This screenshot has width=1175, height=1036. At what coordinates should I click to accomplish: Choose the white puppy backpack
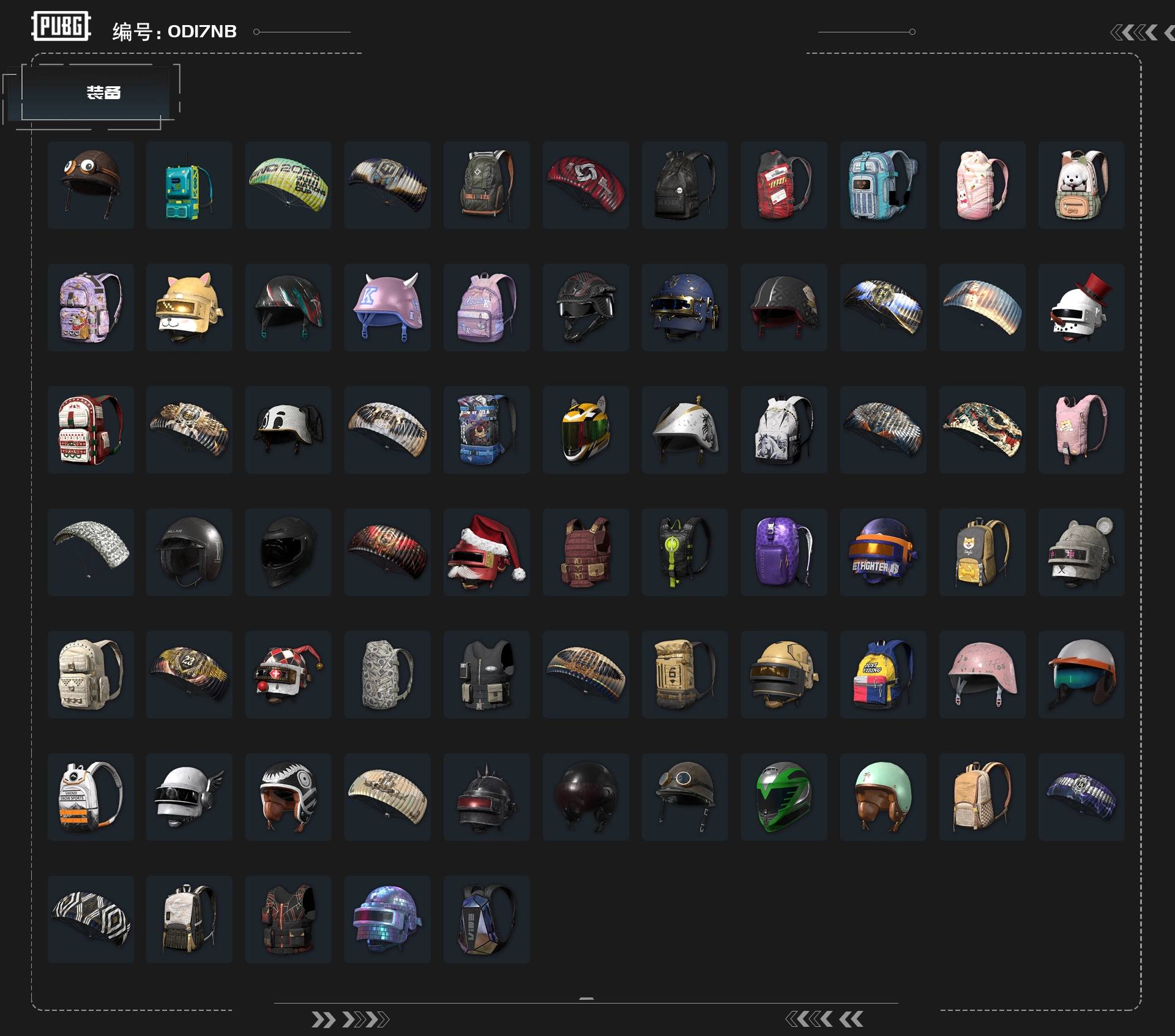[1081, 185]
